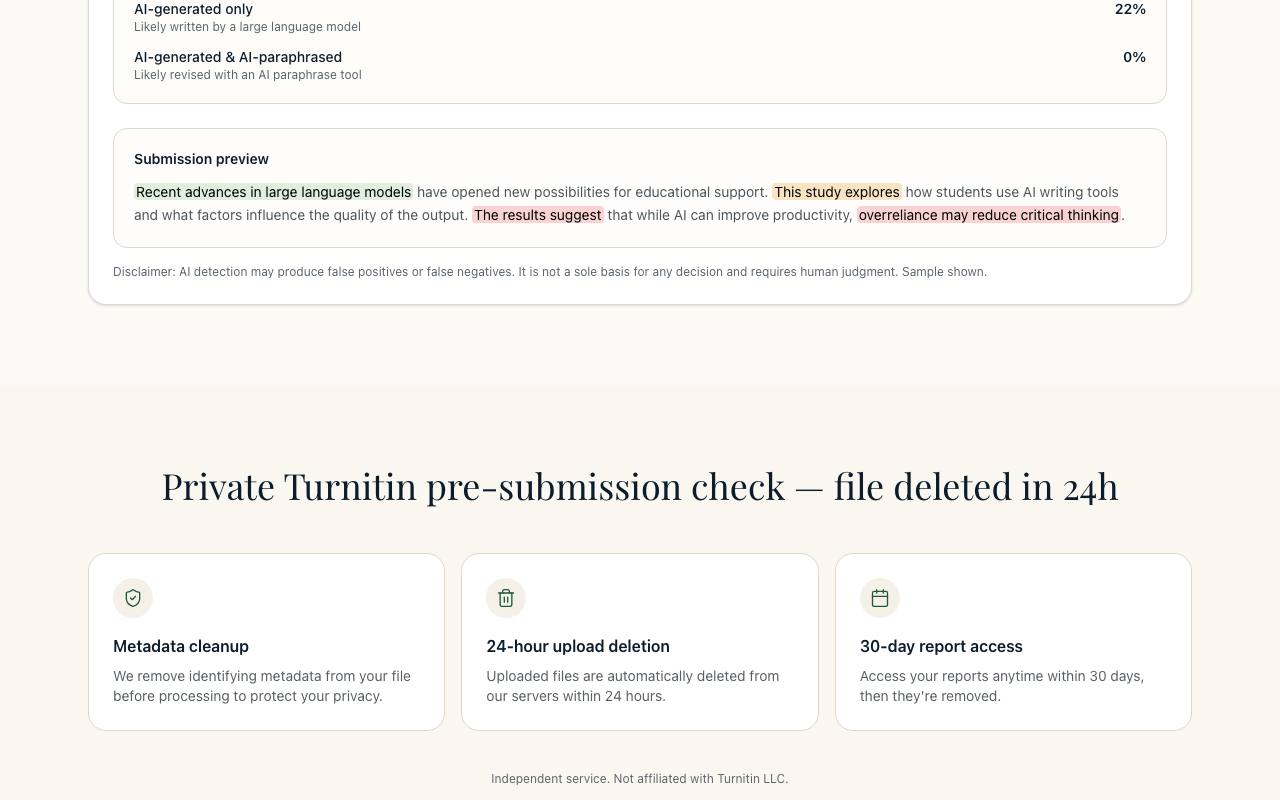The image size is (1280, 800).
Task: Click the 'AI-generated & AI-paraphrased' label
Action: [238, 57]
